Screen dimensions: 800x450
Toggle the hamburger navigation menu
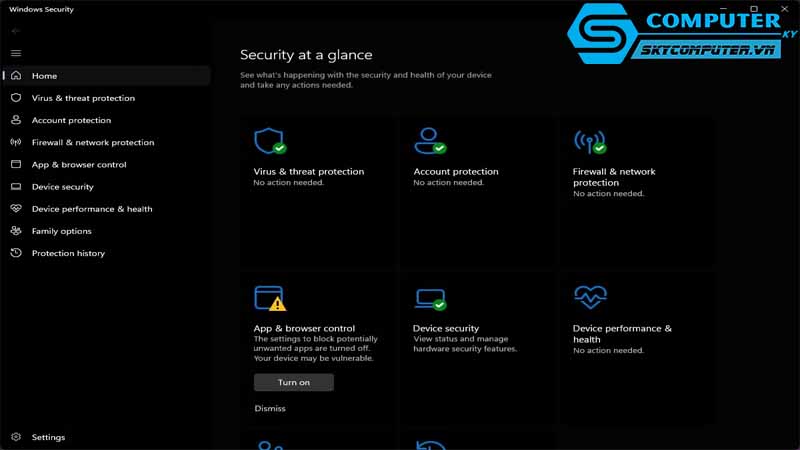[x=15, y=53]
